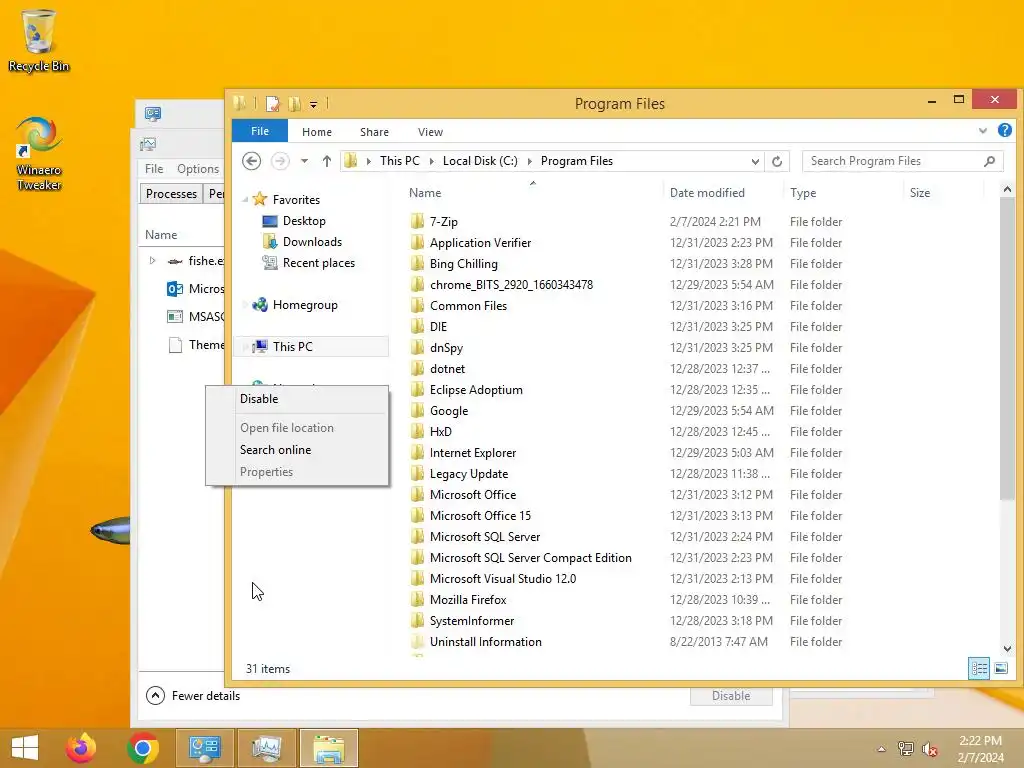This screenshot has width=1024, height=768.
Task: Click the muted volume tray icon
Action: [929, 749]
